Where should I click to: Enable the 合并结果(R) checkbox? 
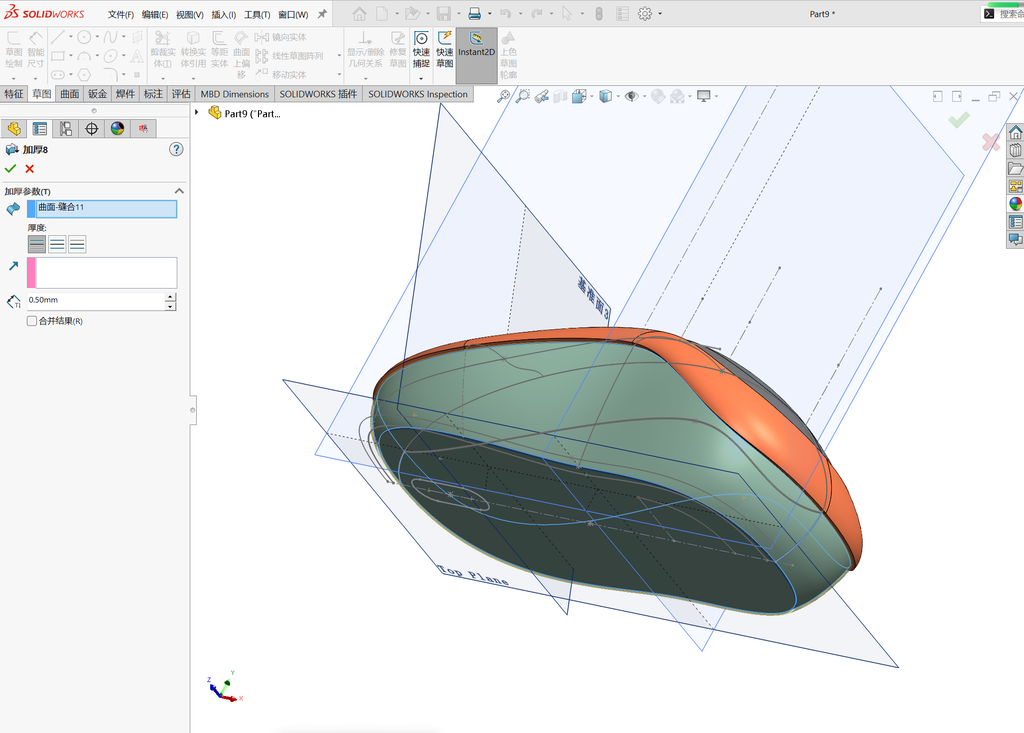coord(31,321)
